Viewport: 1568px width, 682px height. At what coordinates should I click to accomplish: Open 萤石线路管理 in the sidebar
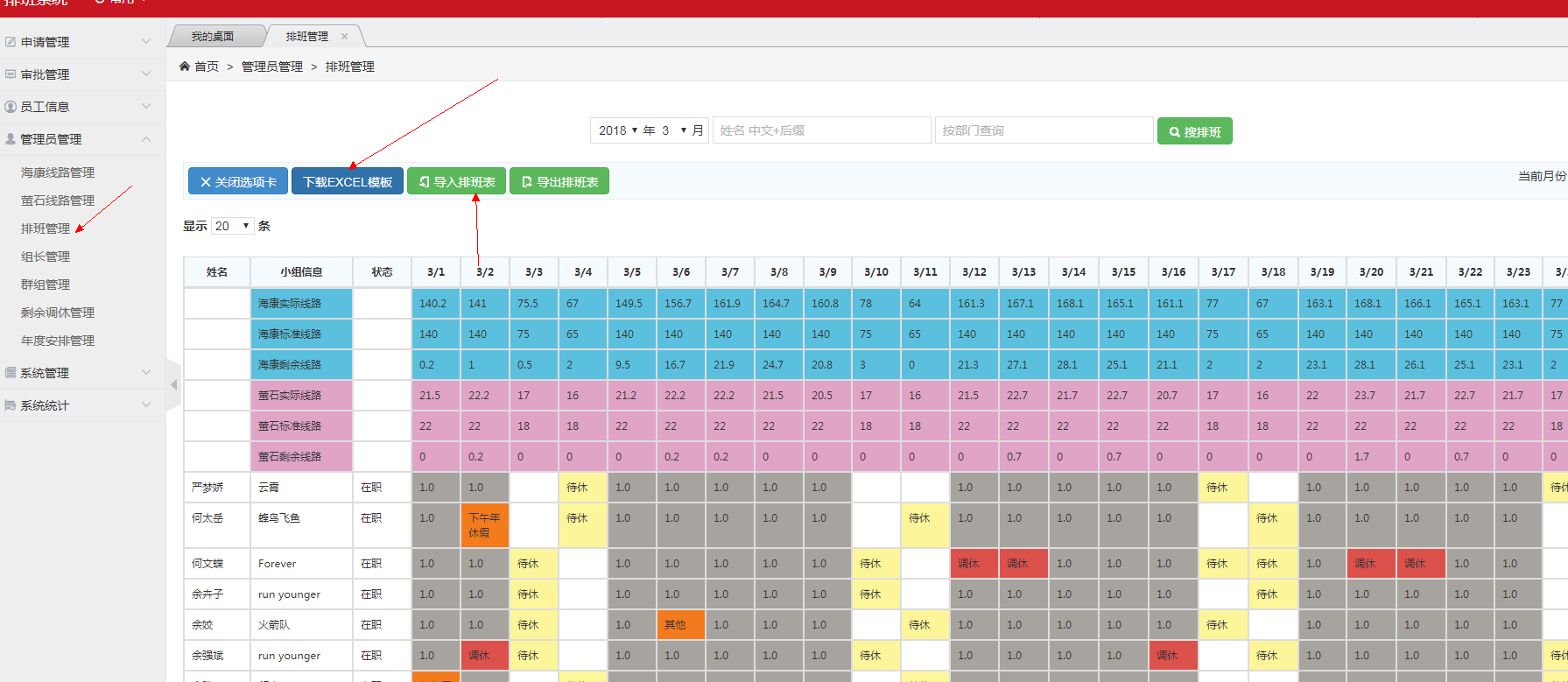[58, 200]
